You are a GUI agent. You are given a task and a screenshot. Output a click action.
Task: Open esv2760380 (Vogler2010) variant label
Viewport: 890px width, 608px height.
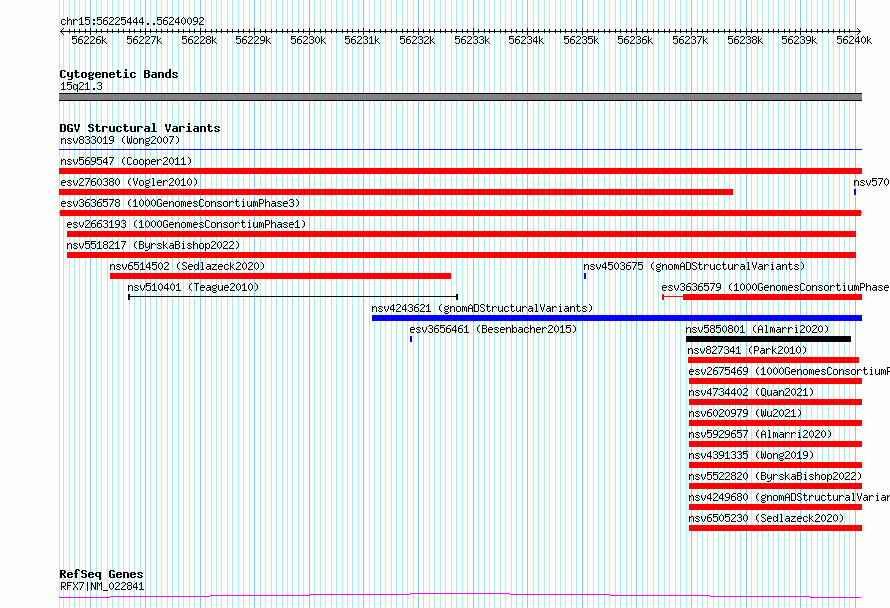point(129,182)
